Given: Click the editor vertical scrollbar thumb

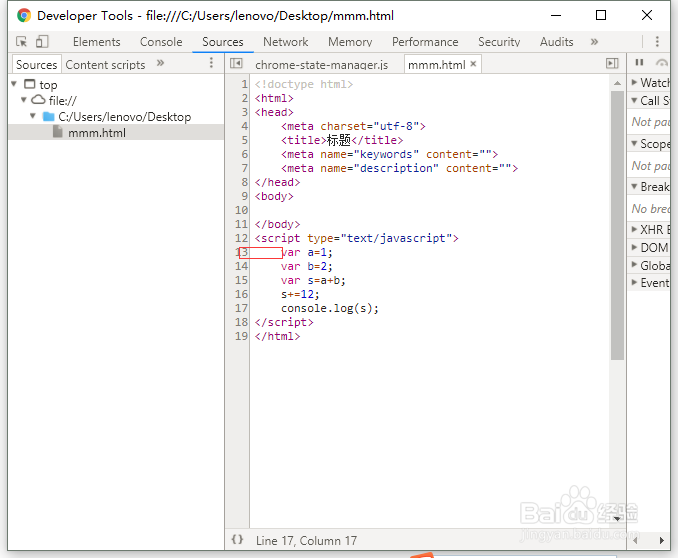Looking at the screenshot, I should click(617, 225).
